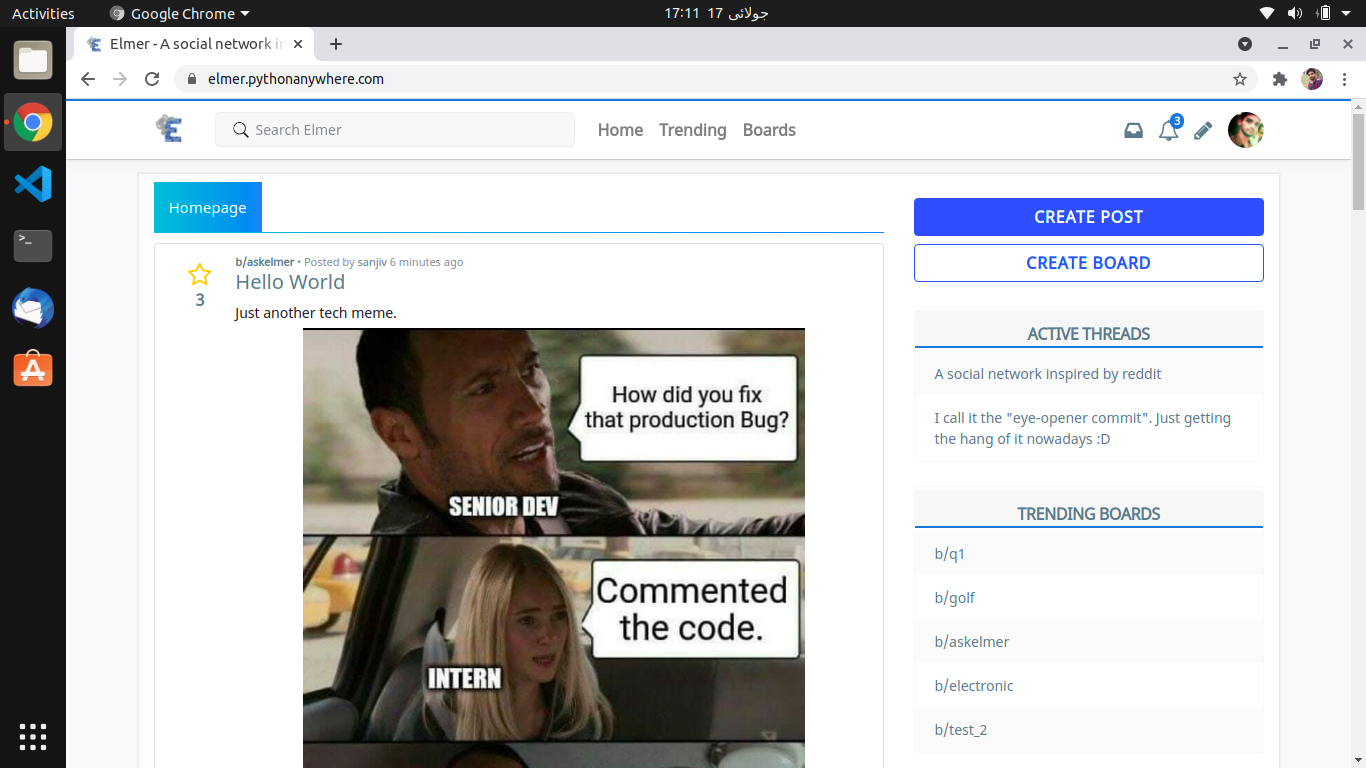Open the Hello World post title
This screenshot has width=1366, height=768.
pyautogui.click(x=290, y=282)
